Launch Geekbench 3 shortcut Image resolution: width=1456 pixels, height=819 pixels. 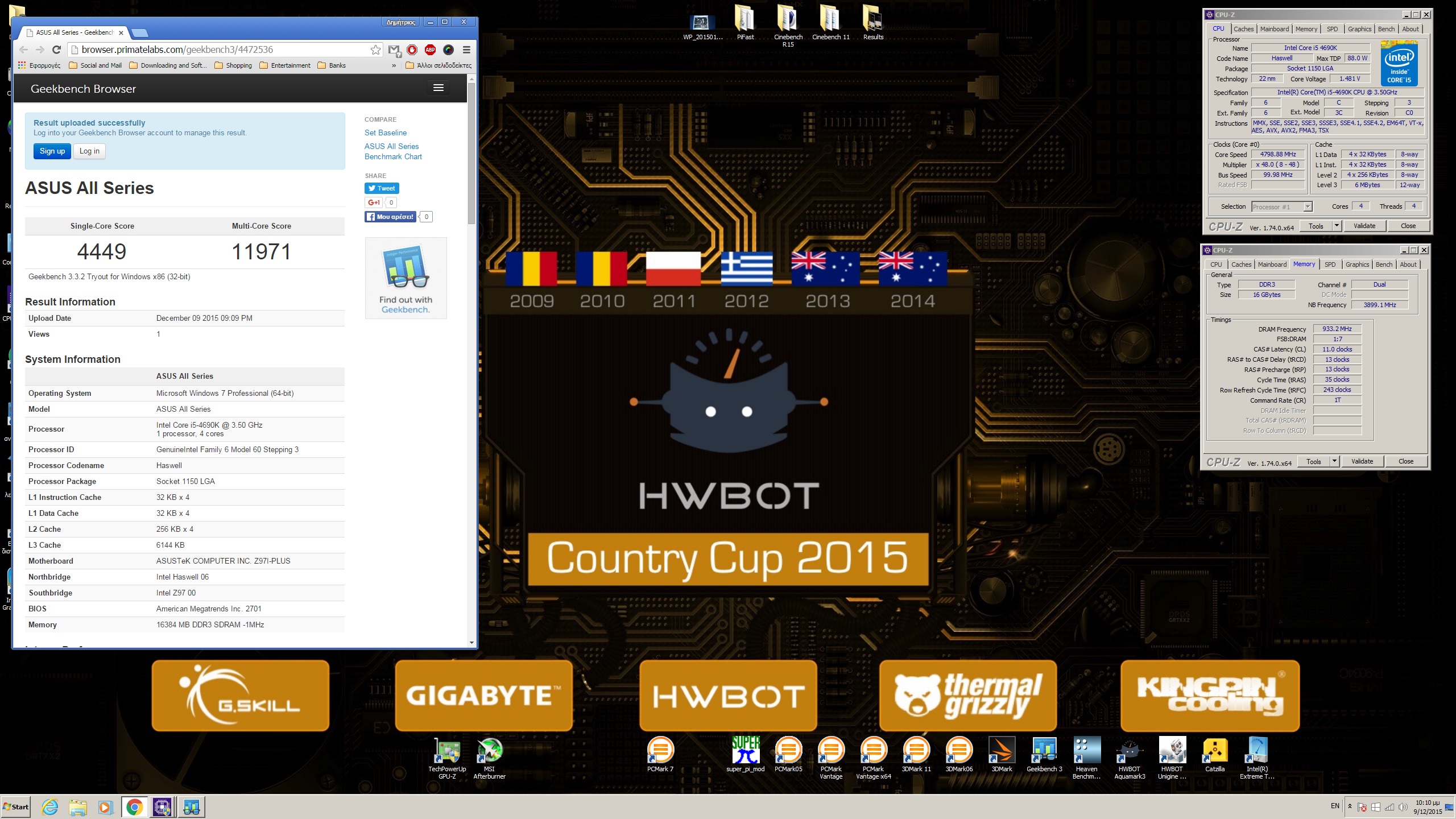(x=1044, y=755)
